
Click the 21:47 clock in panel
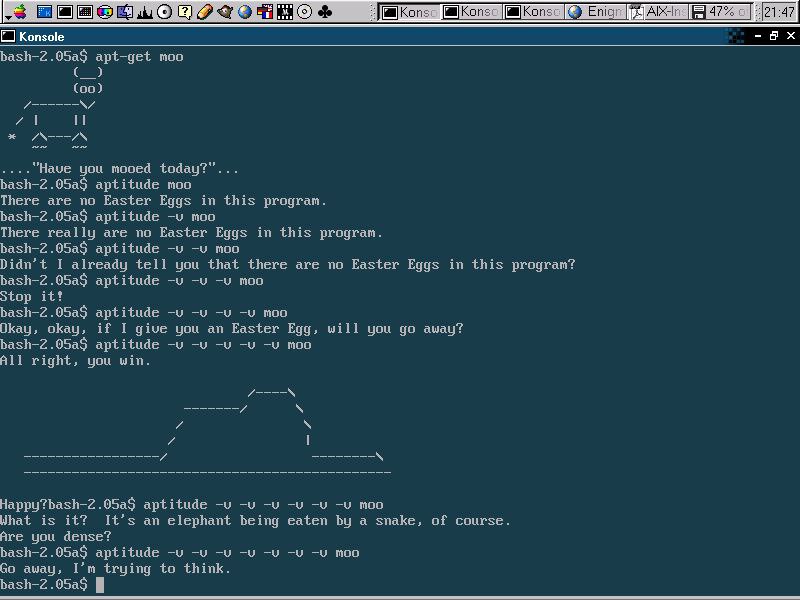coord(779,12)
